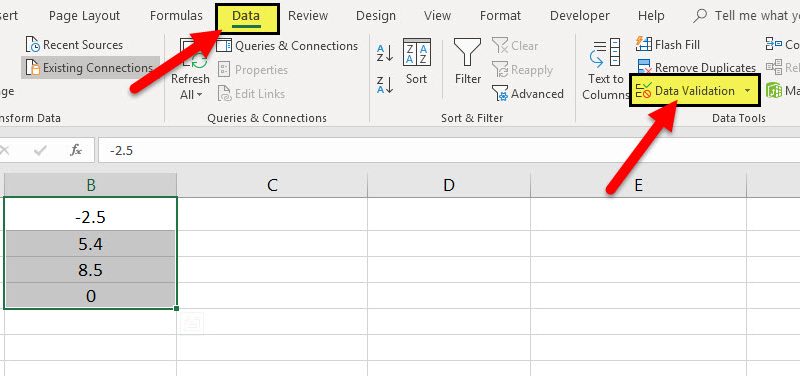Click Remove Duplicates
The height and width of the screenshot is (376, 800).
click(x=696, y=66)
